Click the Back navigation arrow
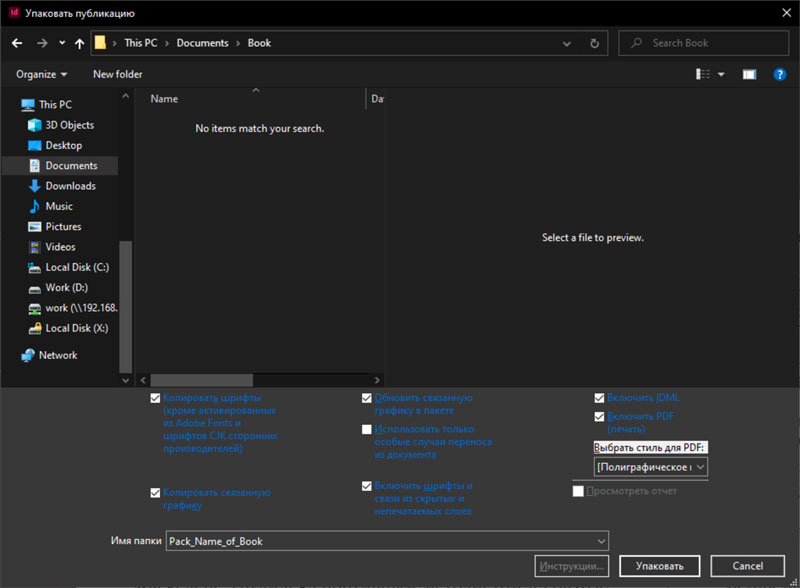The height and width of the screenshot is (588, 800). point(17,43)
